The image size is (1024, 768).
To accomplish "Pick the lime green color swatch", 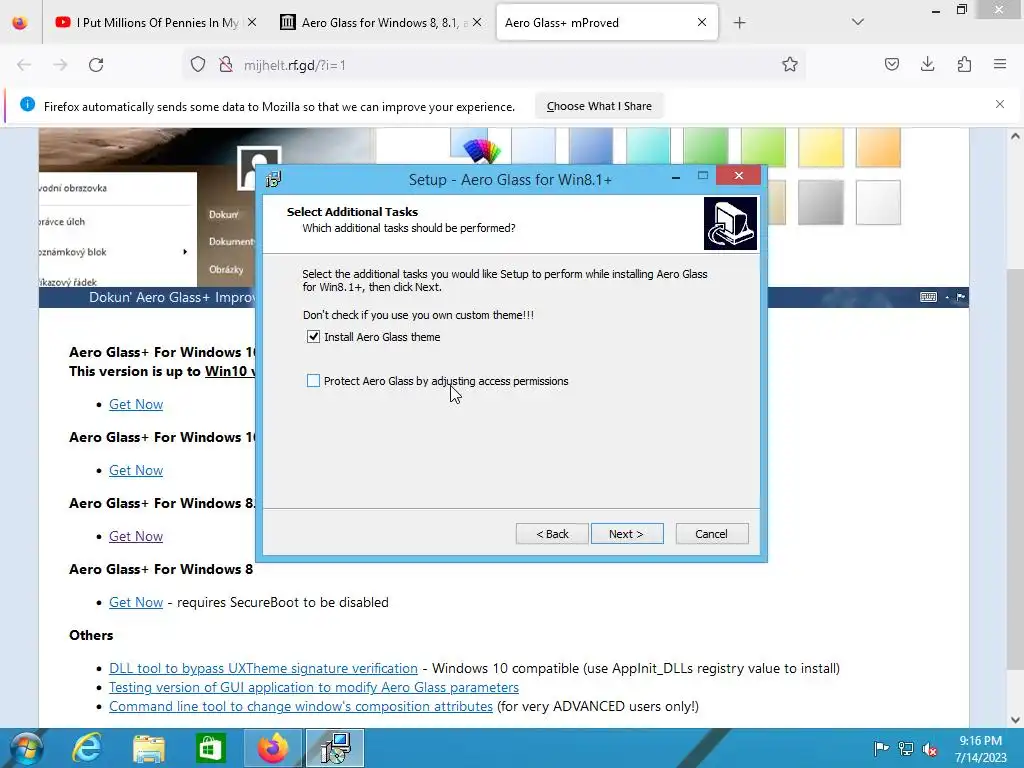I will (x=763, y=148).
